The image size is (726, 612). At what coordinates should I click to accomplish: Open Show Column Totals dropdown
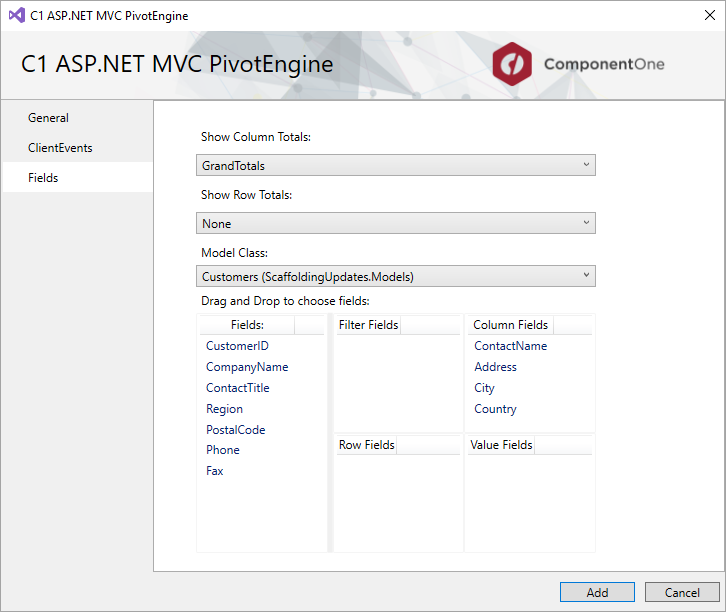point(395,165)
